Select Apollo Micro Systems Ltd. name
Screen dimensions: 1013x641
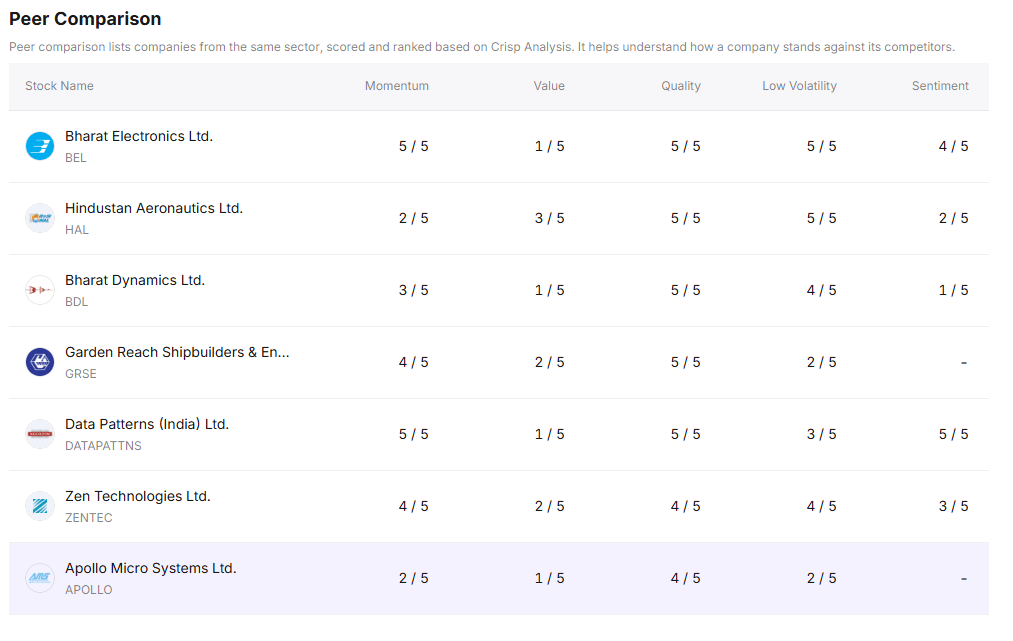point(151,568)
